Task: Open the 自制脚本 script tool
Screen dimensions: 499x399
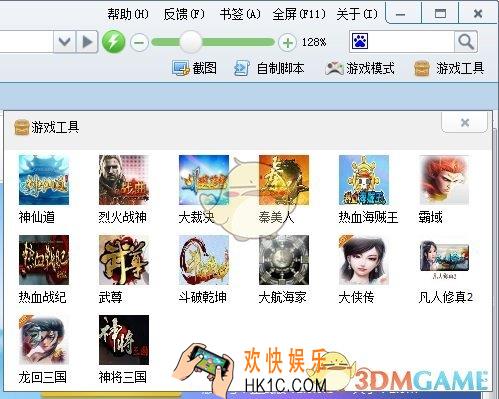Action: pyautogui.click(x=269, y=68)
